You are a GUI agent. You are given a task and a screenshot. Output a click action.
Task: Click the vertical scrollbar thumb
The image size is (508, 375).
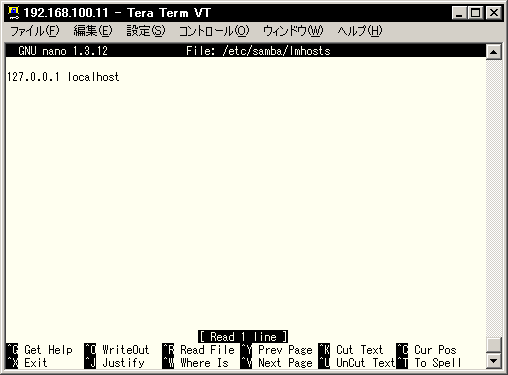pos(494,345)
